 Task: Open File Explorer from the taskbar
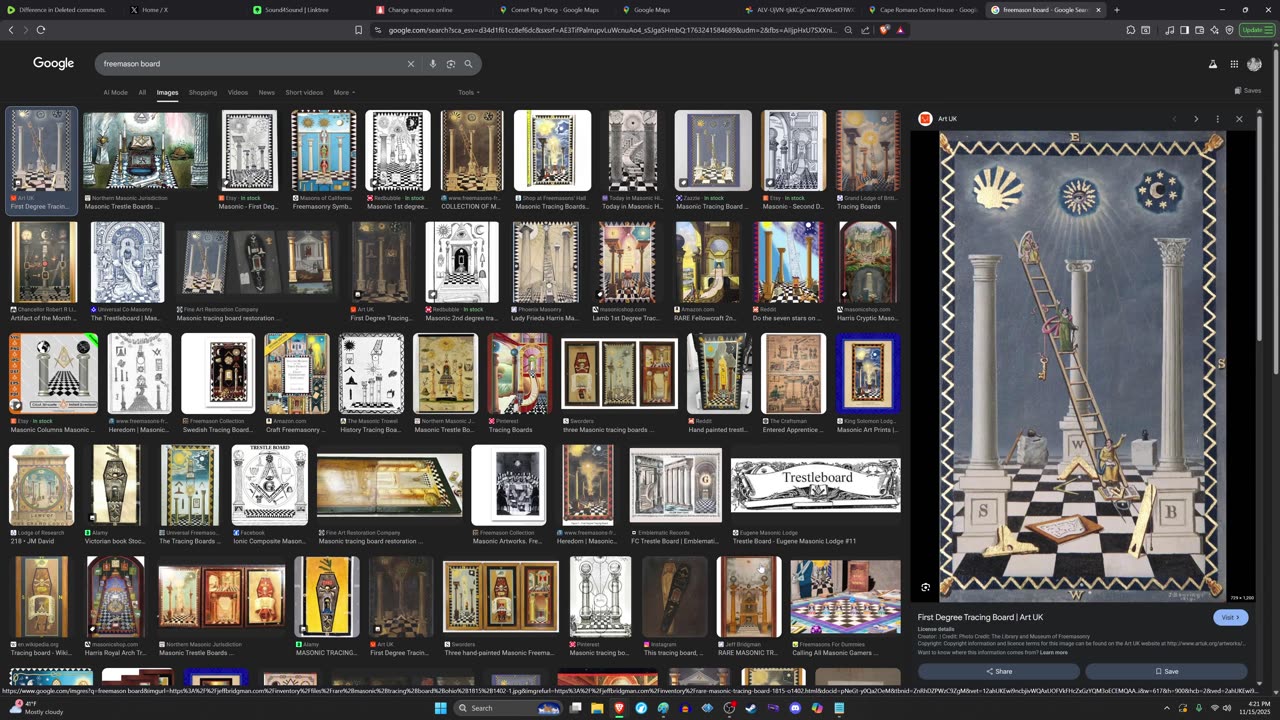pos(597,708)
